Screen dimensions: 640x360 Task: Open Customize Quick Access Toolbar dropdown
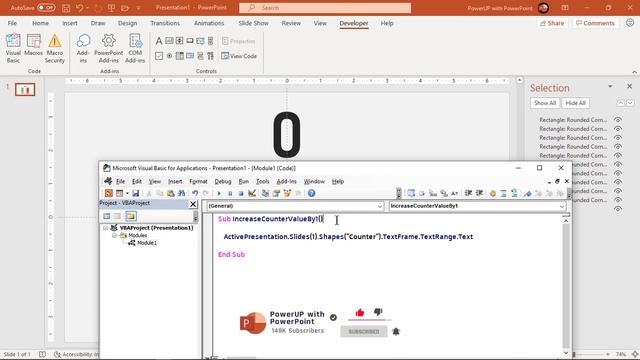(x=138, y=8)
